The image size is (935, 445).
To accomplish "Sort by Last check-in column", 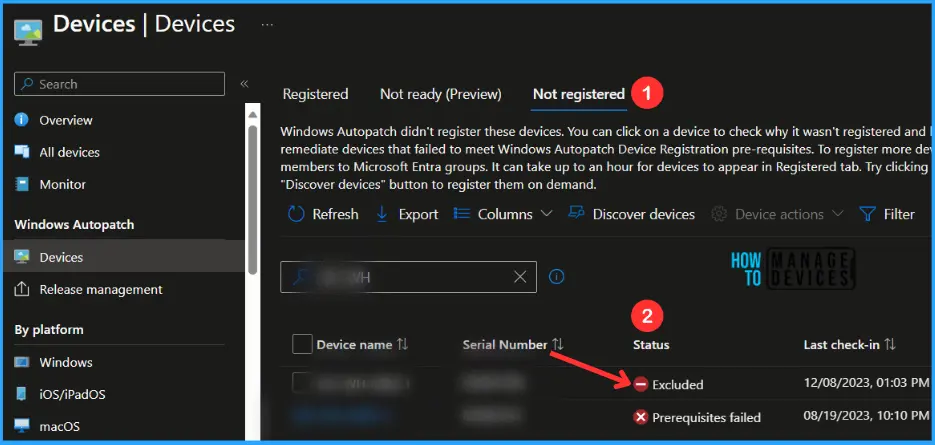I will [x=850, y=345].
